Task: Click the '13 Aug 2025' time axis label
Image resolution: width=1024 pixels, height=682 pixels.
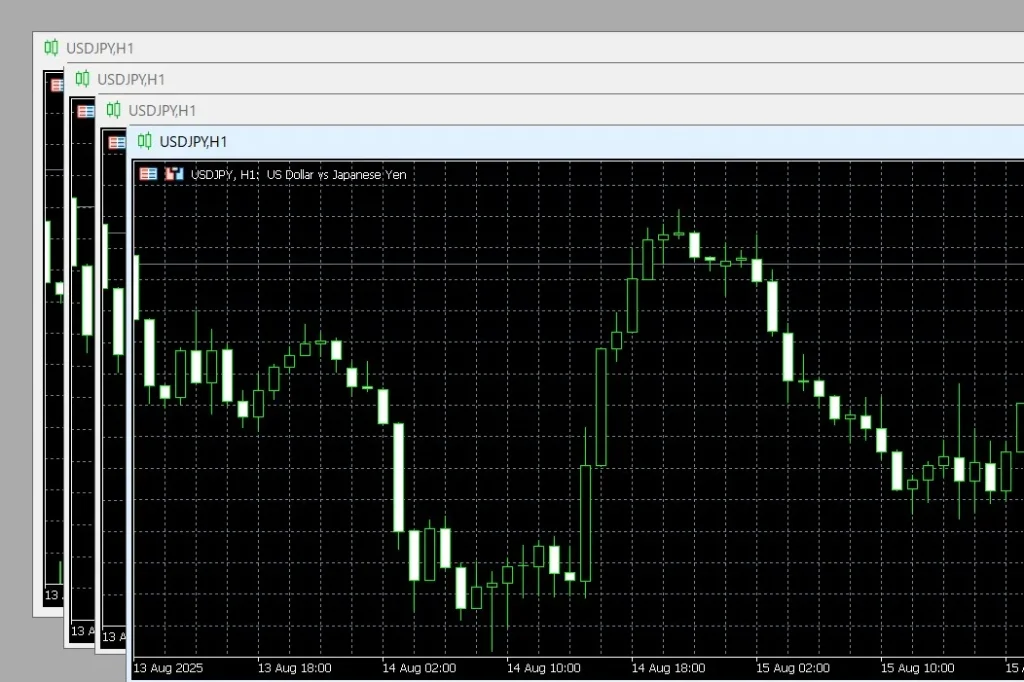Action: coord(168,668)
